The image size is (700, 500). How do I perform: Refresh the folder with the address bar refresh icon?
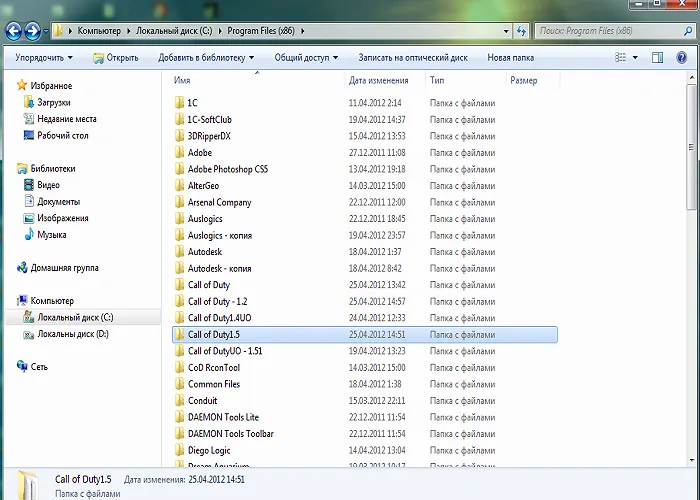(521, 31)
